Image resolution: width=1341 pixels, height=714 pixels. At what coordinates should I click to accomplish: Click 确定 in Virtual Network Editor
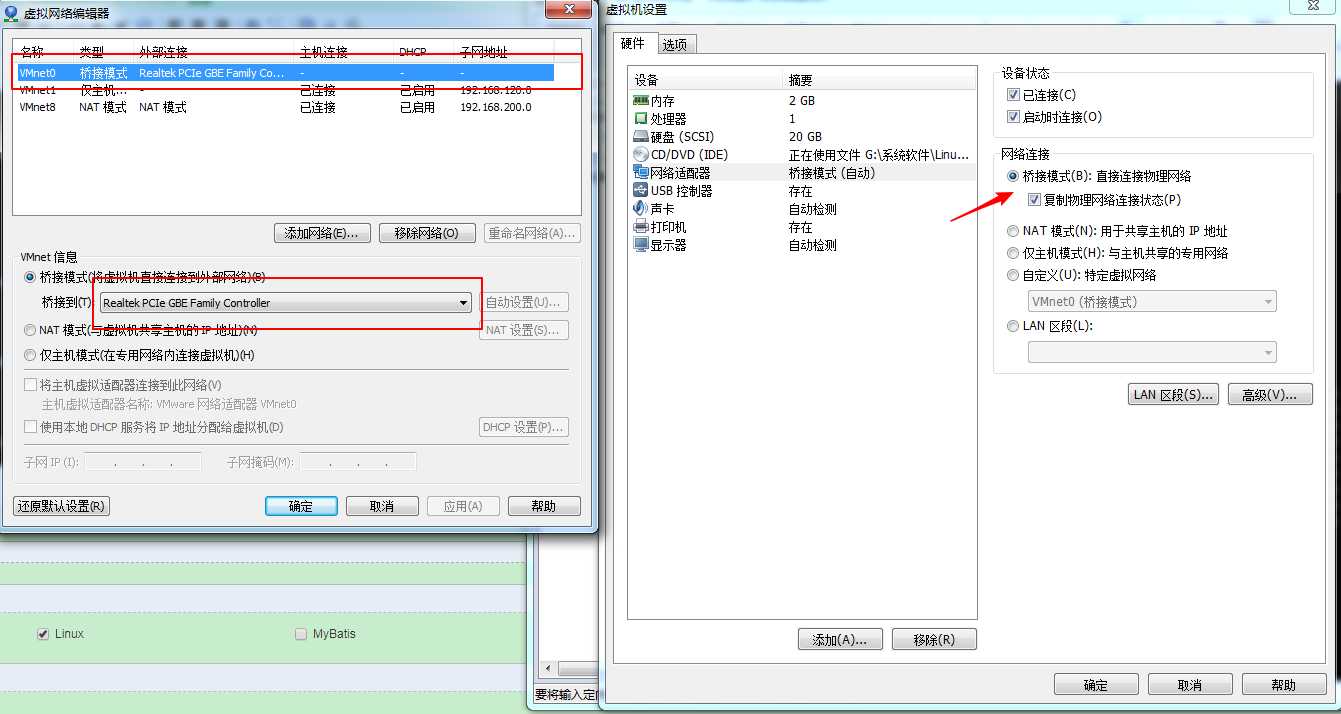pyautogui.click(x=301, y=506)
